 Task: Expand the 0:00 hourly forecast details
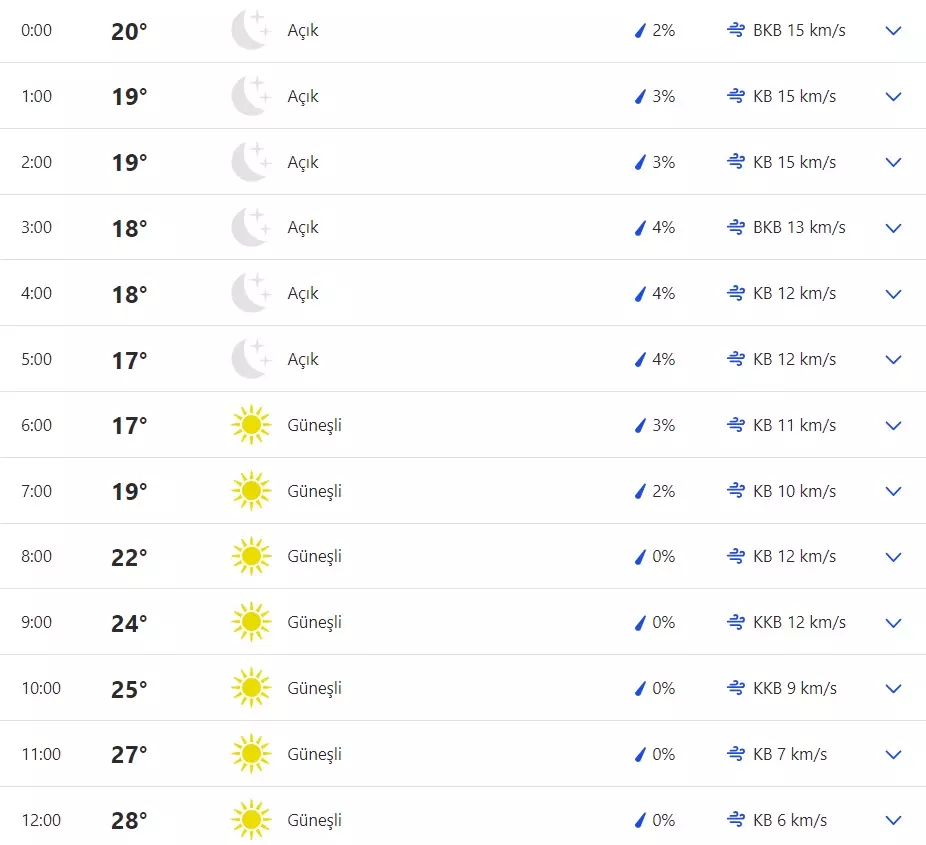pos(894,30)
